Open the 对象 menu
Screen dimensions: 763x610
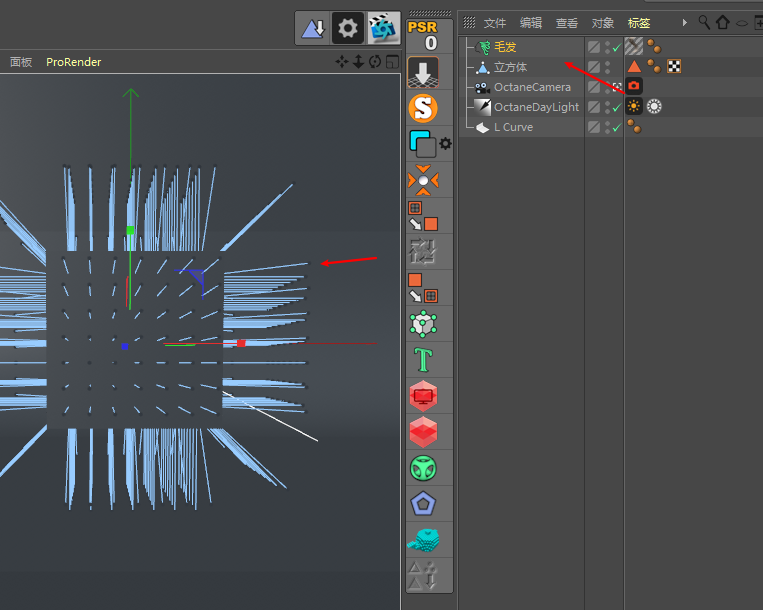tap(603, 23)
